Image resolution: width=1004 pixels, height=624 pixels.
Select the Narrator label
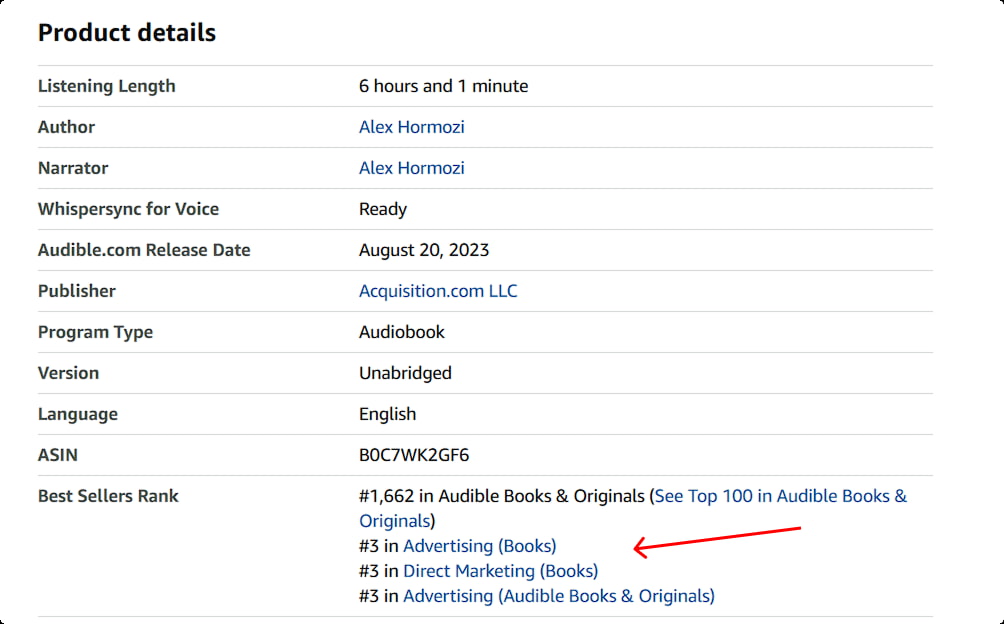pyautogui.click(x=73, y=168)
